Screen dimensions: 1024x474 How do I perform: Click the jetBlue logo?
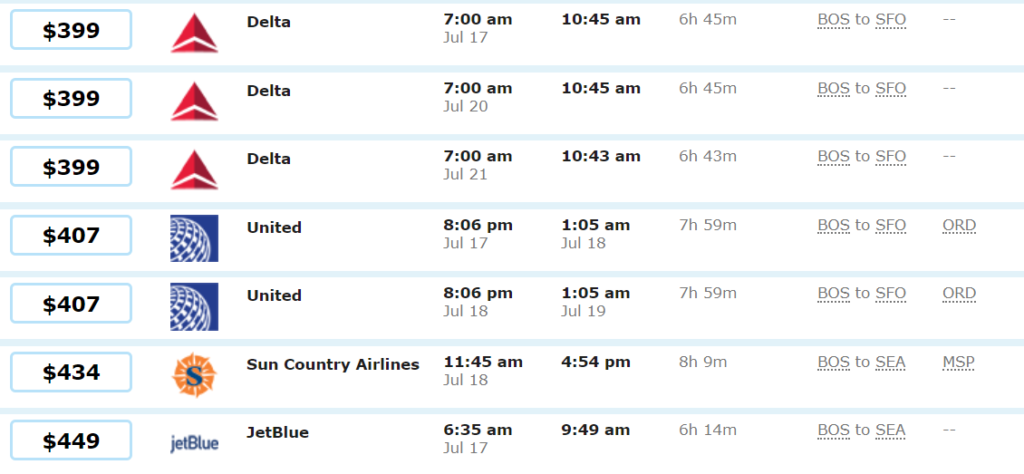(195, 444)
